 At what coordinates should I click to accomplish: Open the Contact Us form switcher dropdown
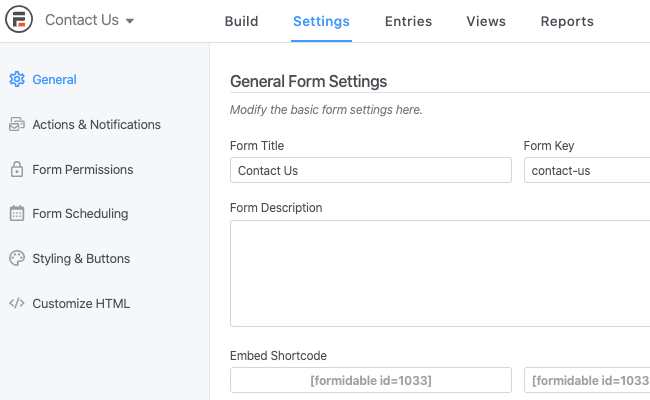(90, 21)
